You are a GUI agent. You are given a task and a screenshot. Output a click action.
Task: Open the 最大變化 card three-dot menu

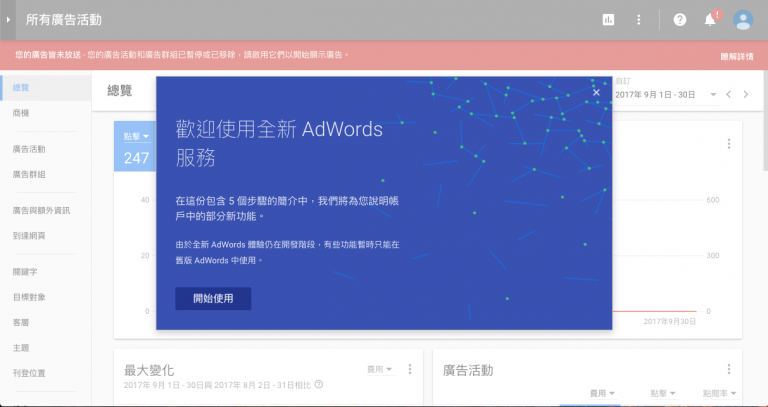tap(410, 369)
